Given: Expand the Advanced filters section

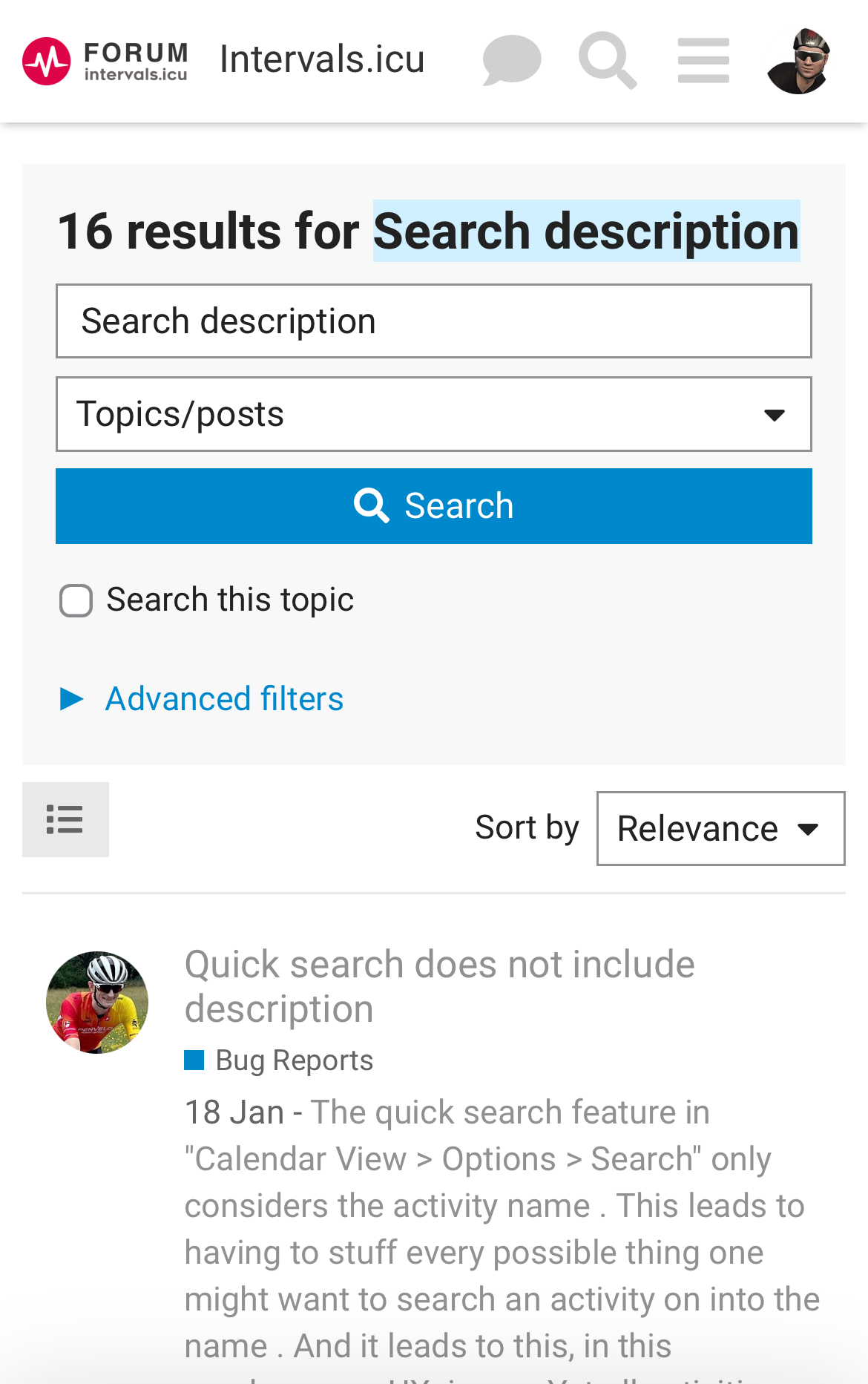Looking at the screenshot, I should 224,699.
